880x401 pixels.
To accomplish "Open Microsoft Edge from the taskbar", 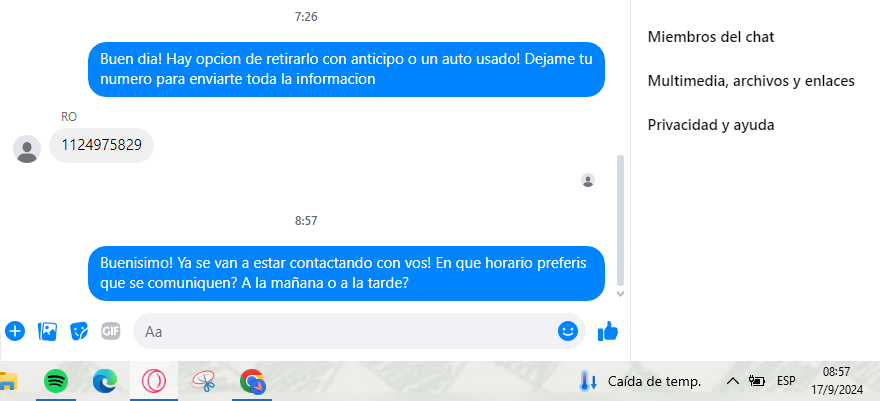I will 105,382.
